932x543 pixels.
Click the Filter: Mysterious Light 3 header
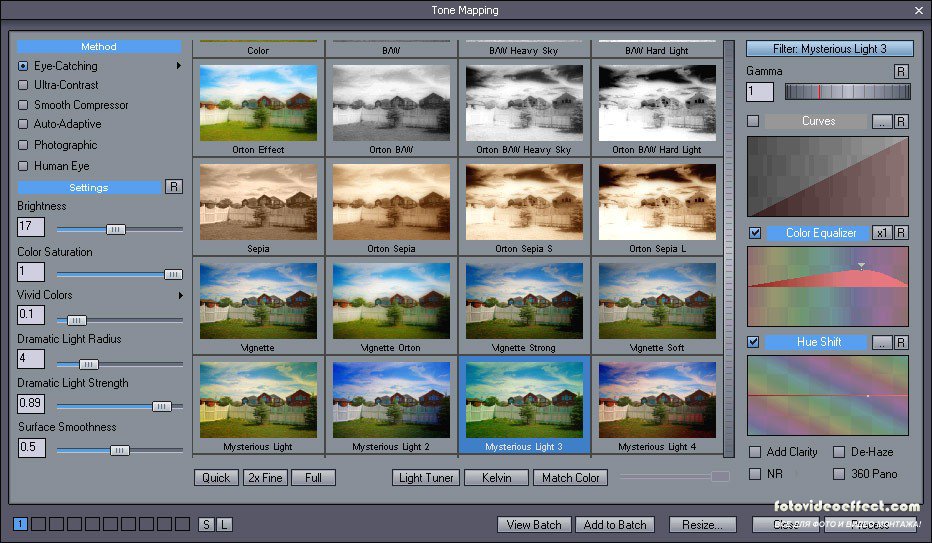(830, 49)
